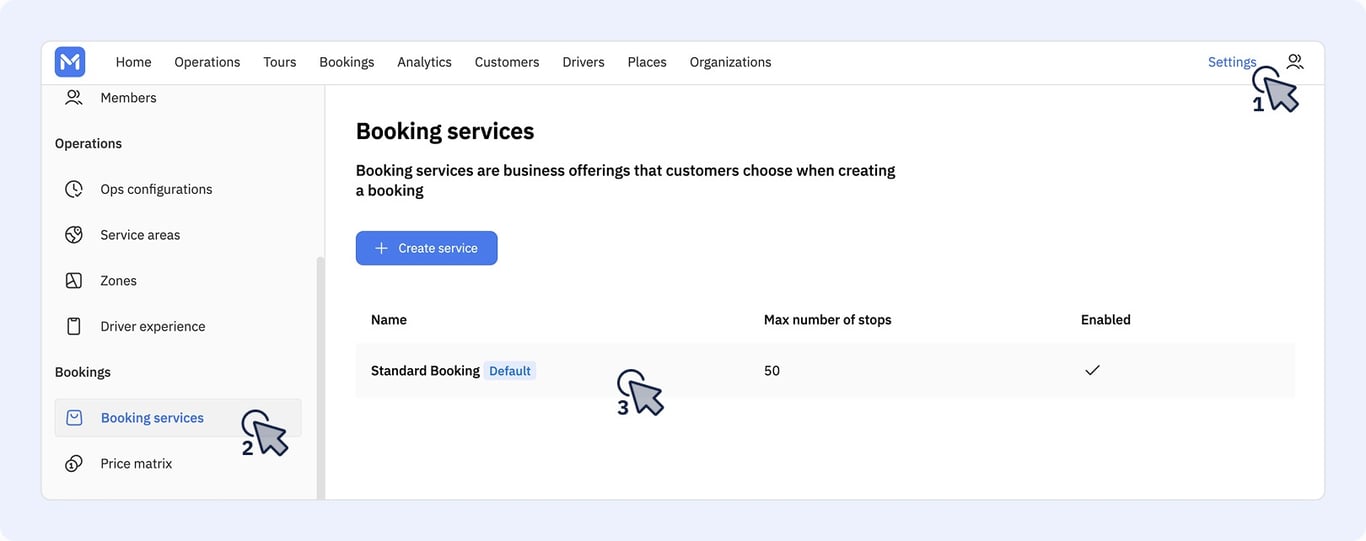Screen dimensions: 1366x541
Task: Open the Analytics tab
Action: (424, 62)
